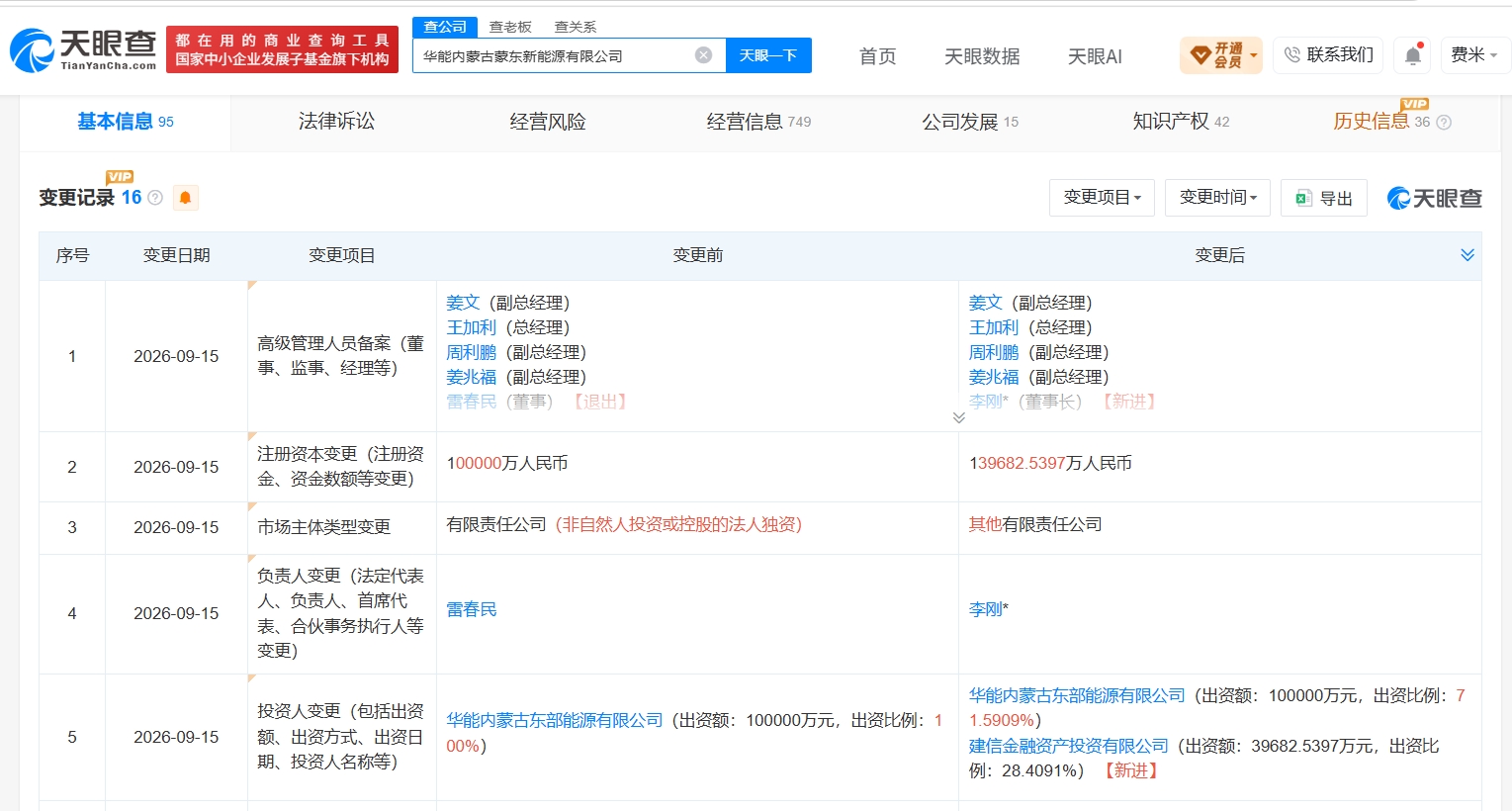Screen dimensions: 1512x811
Task: Open 王加利 link in the 变更前 column
Action: 472,327
